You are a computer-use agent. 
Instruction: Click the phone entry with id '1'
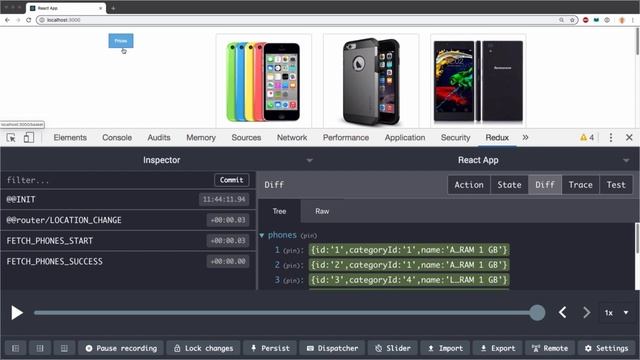coord(409,250)
